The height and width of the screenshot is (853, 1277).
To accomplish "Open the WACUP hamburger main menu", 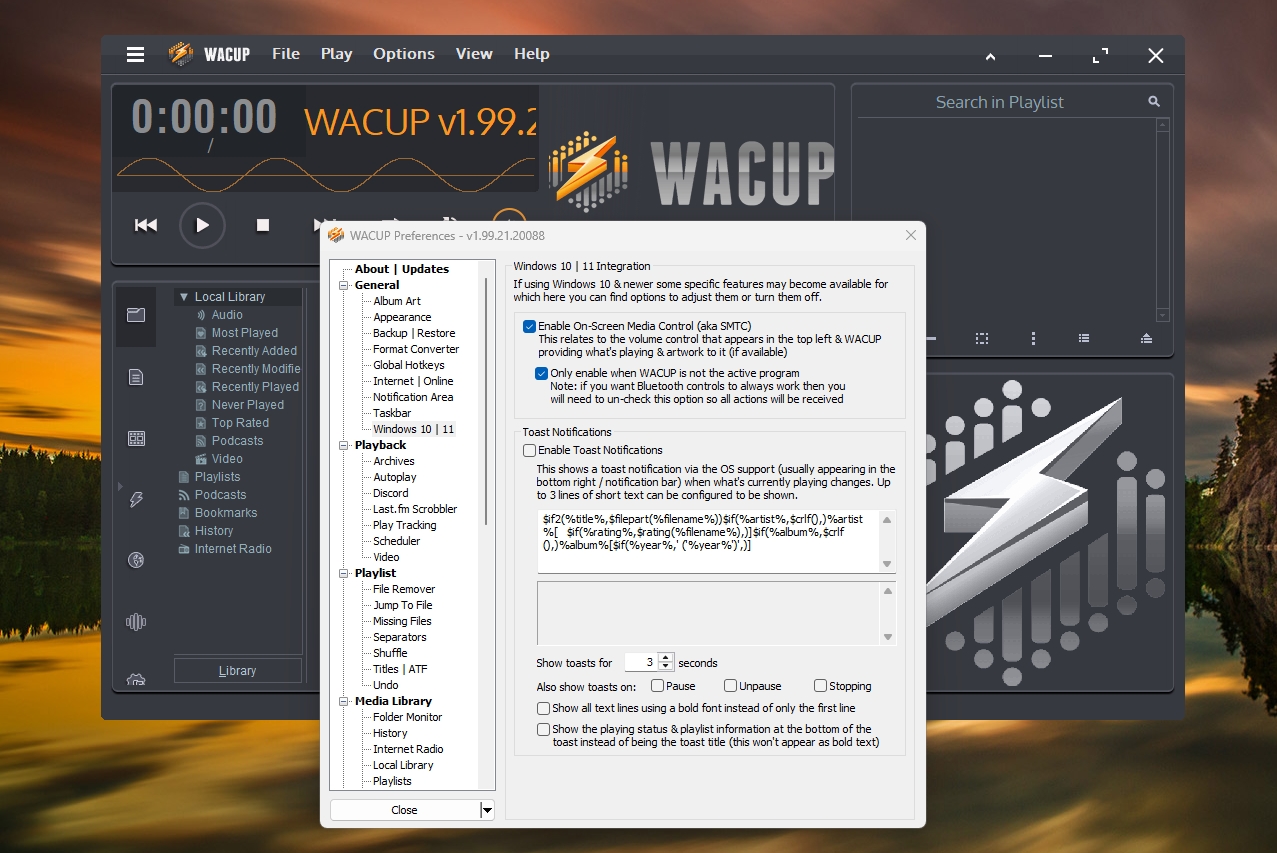I will click(x=136, y=55).
